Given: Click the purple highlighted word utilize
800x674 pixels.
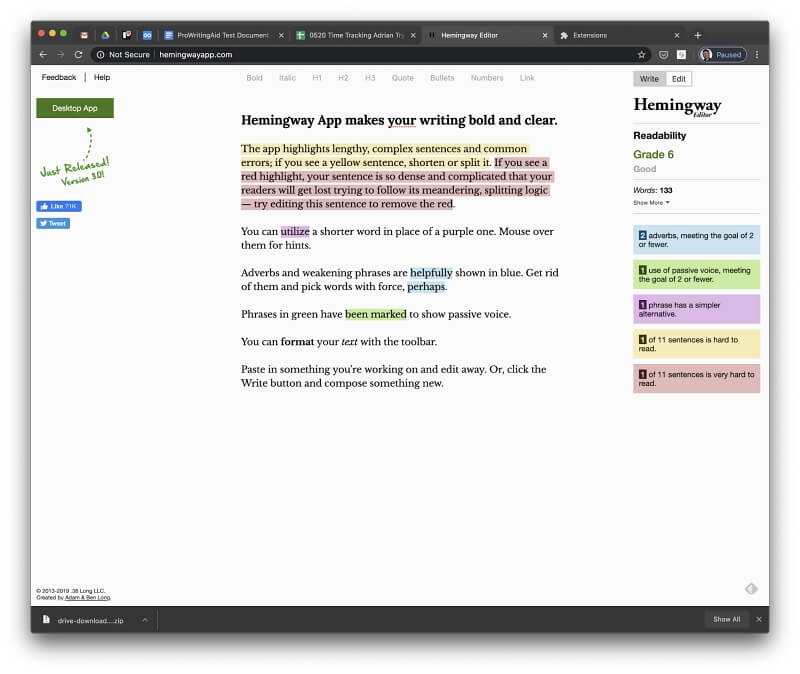Looking at the screenshot, I should point(295,231).
